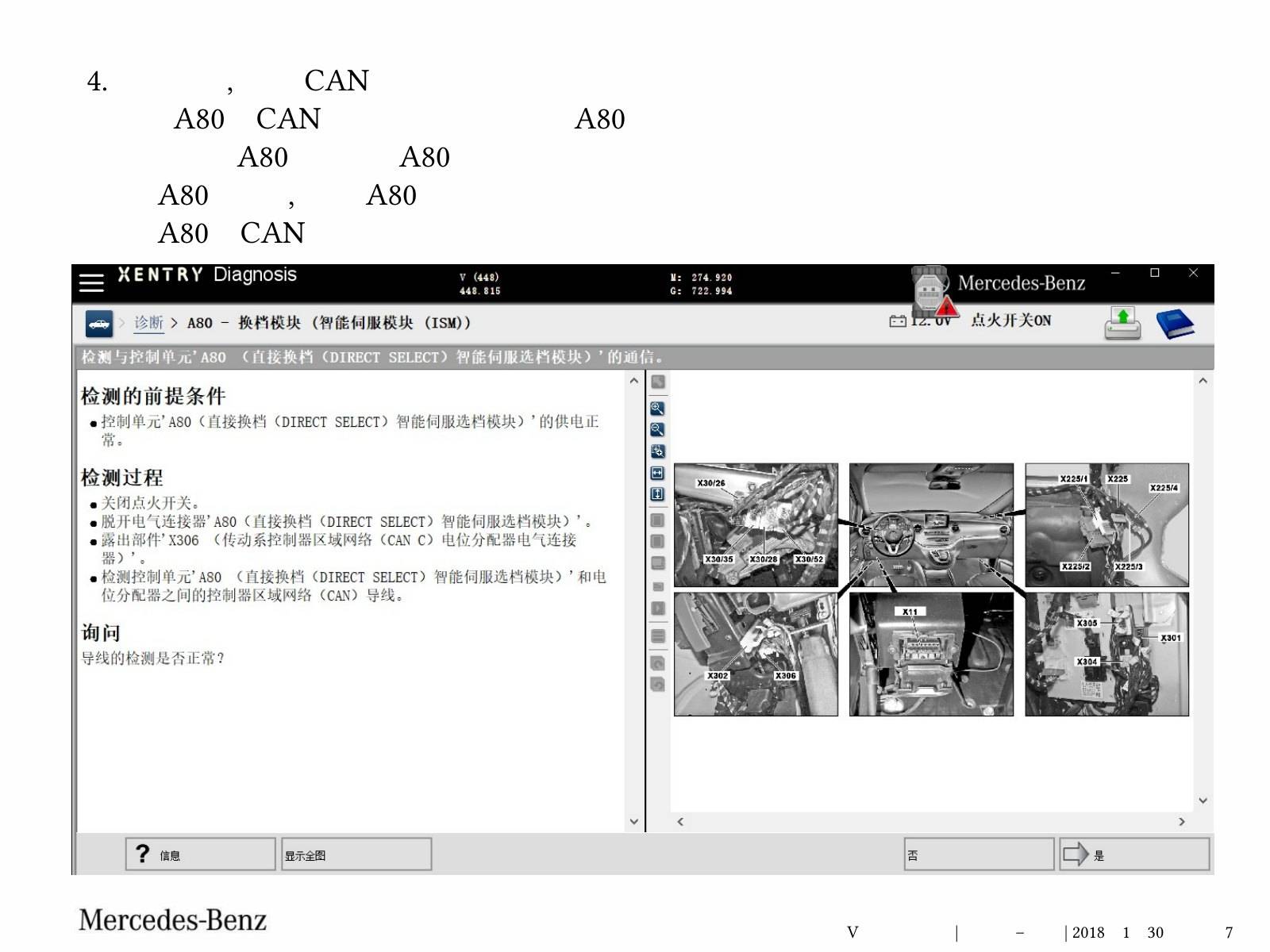Click the 点火开关ON status text
1270x952 pixels.
click(1011, 321)
